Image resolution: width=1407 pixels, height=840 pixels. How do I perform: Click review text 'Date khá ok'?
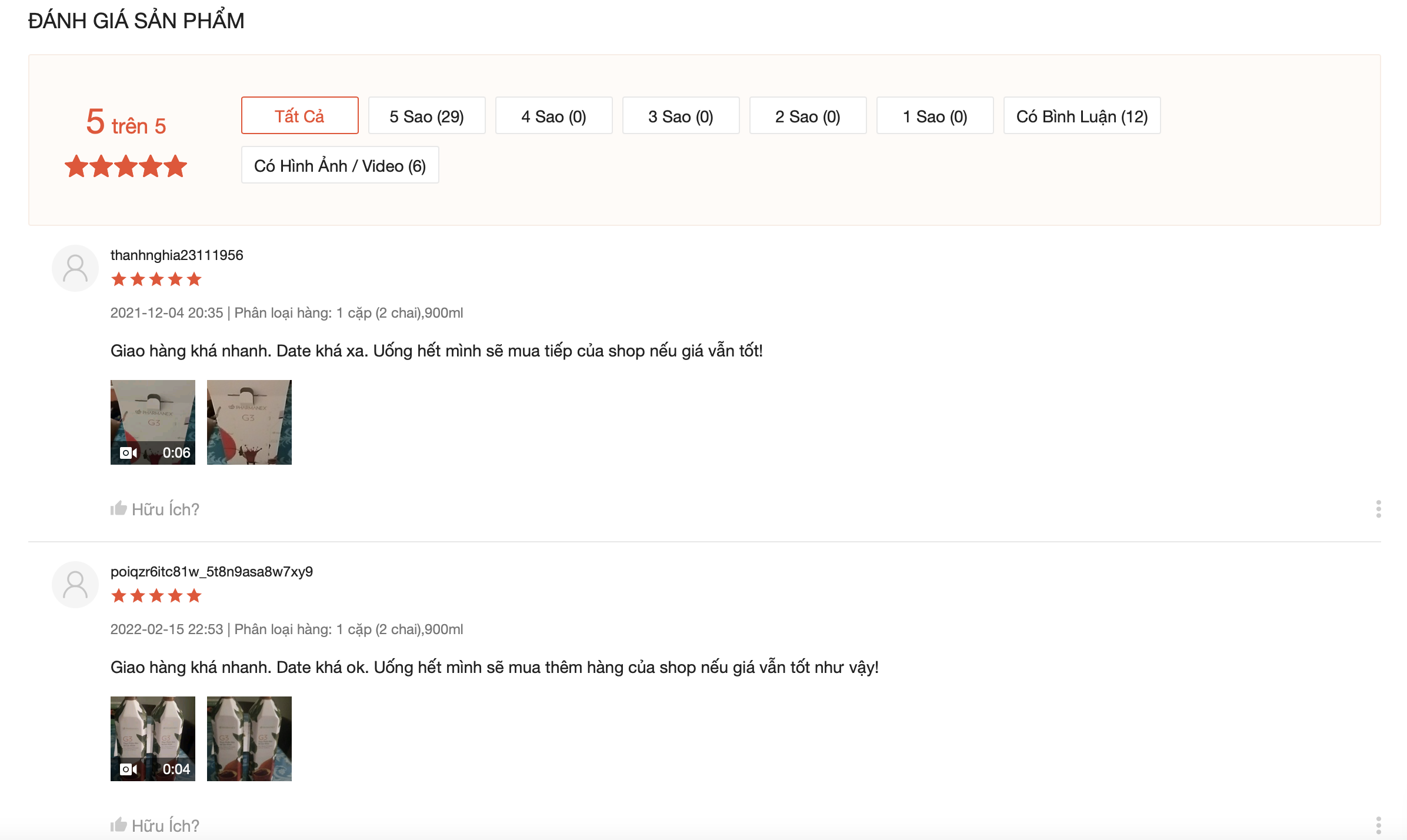click(x=322, y=667)
